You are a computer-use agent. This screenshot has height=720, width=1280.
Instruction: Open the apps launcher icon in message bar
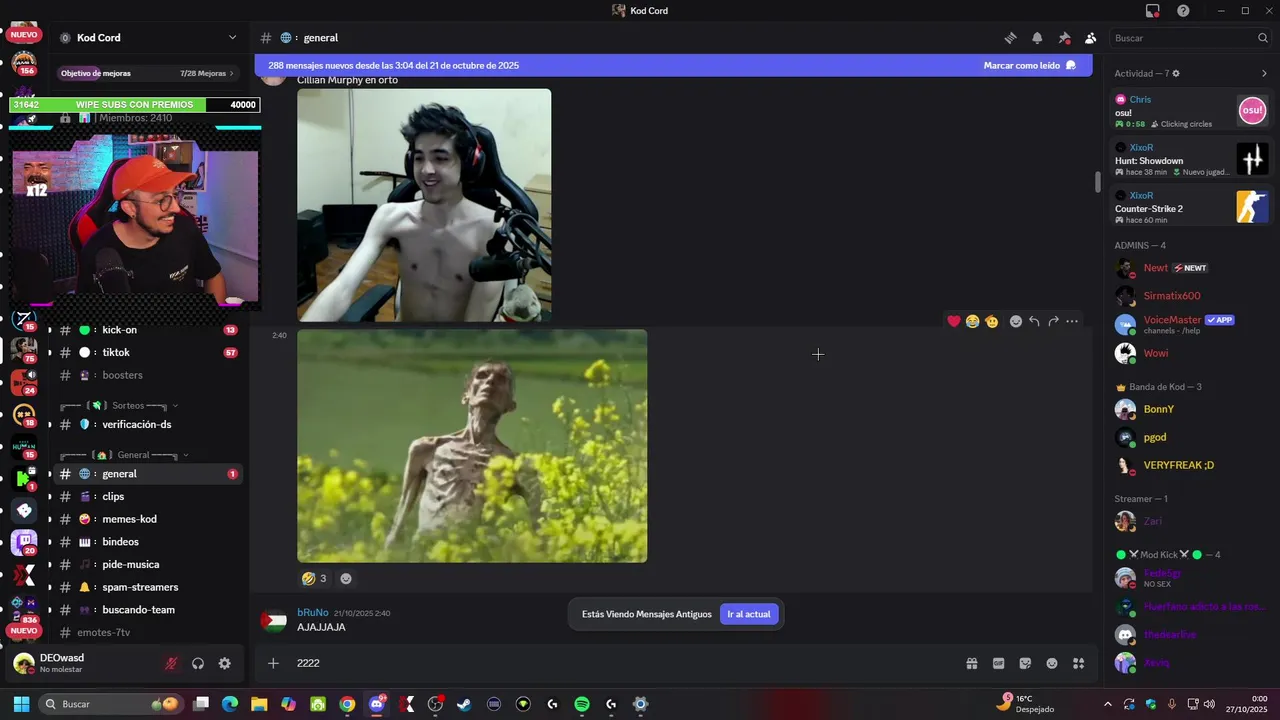coord(1079,663)
